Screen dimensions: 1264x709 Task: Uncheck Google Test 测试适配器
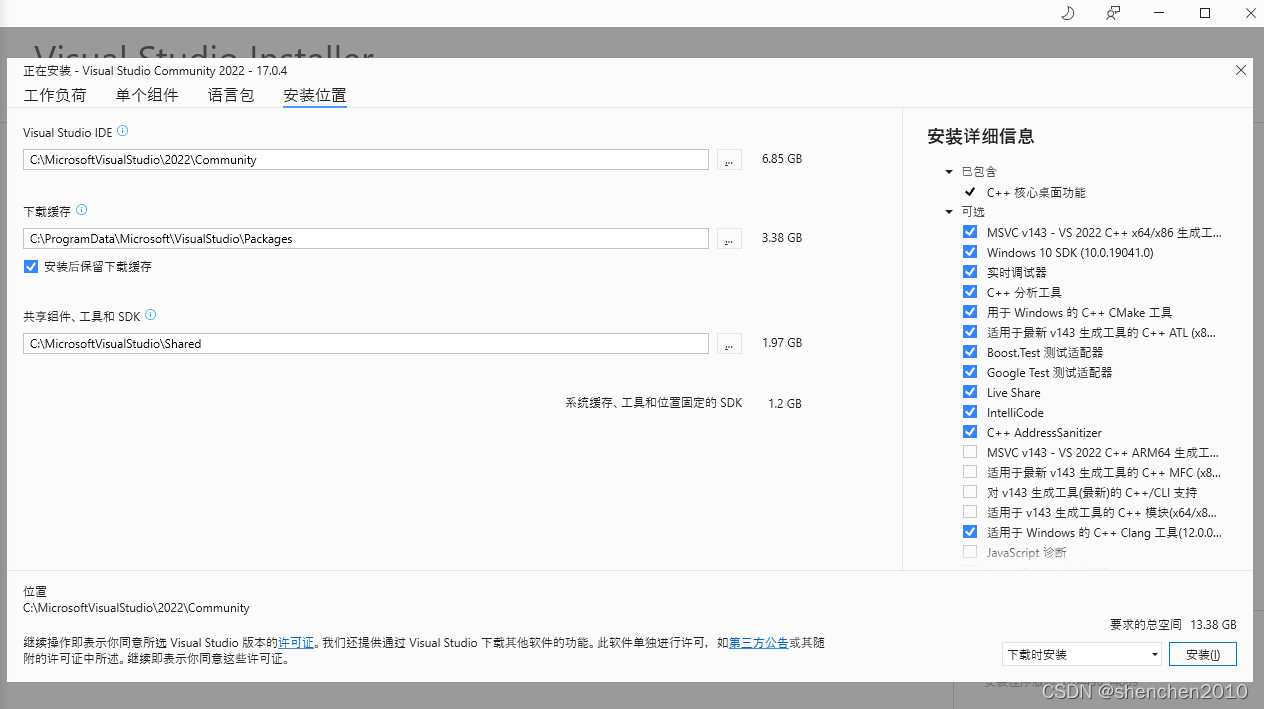click(970, 372)
